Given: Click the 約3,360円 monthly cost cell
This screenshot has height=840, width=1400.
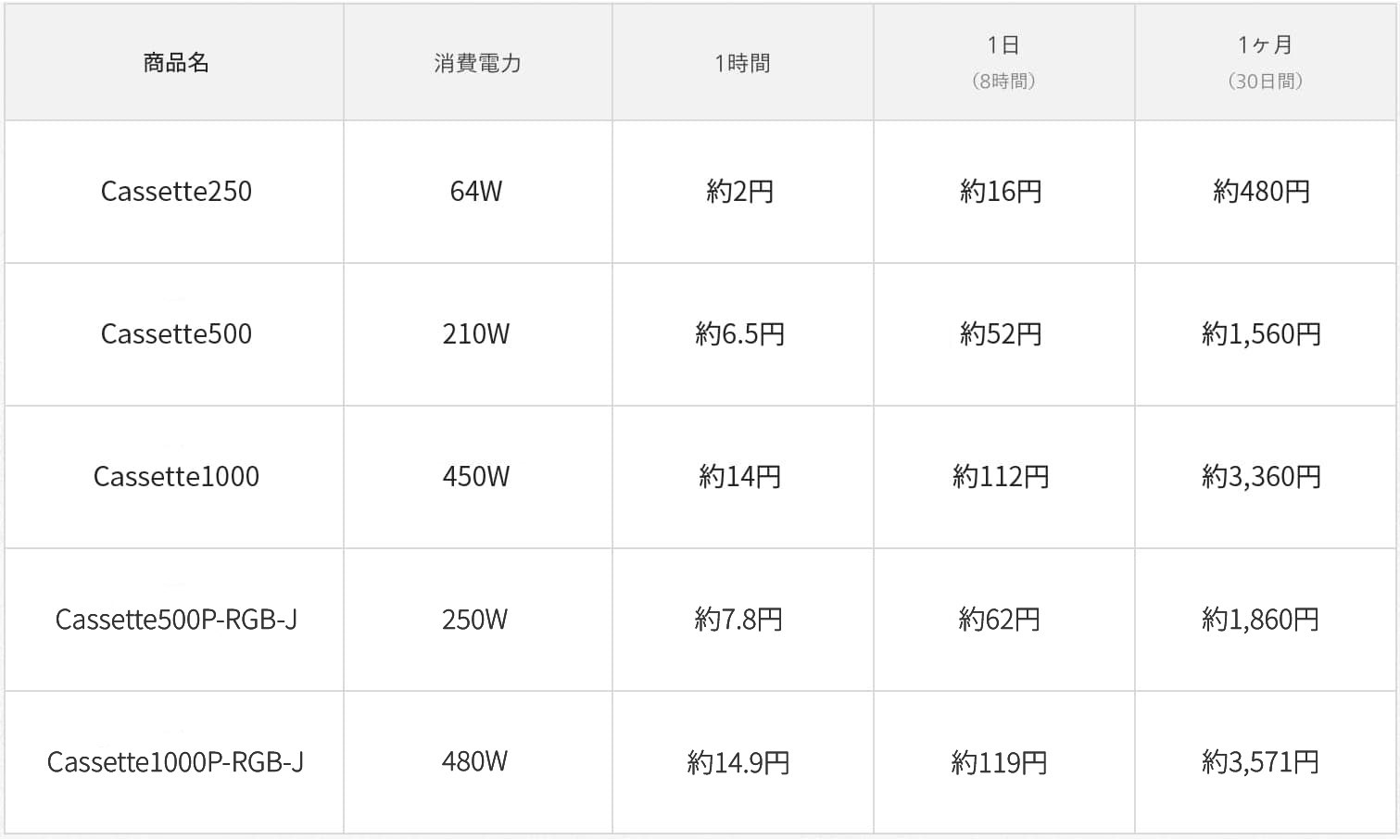Looking at the screenshot, I should click(1262, 477).
